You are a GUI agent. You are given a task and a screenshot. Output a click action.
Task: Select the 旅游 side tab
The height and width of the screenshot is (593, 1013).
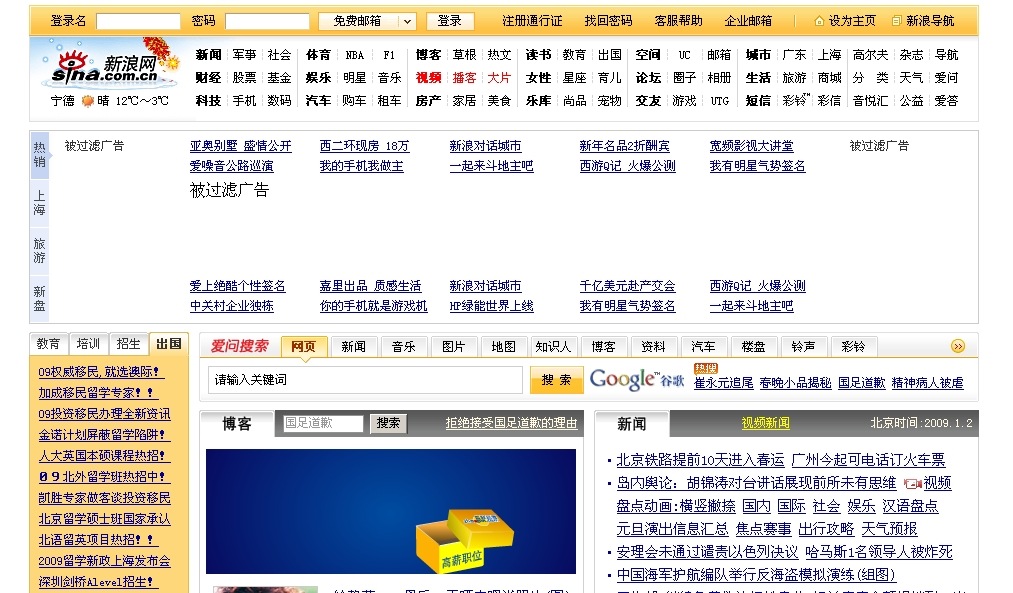tap(39, 251)
